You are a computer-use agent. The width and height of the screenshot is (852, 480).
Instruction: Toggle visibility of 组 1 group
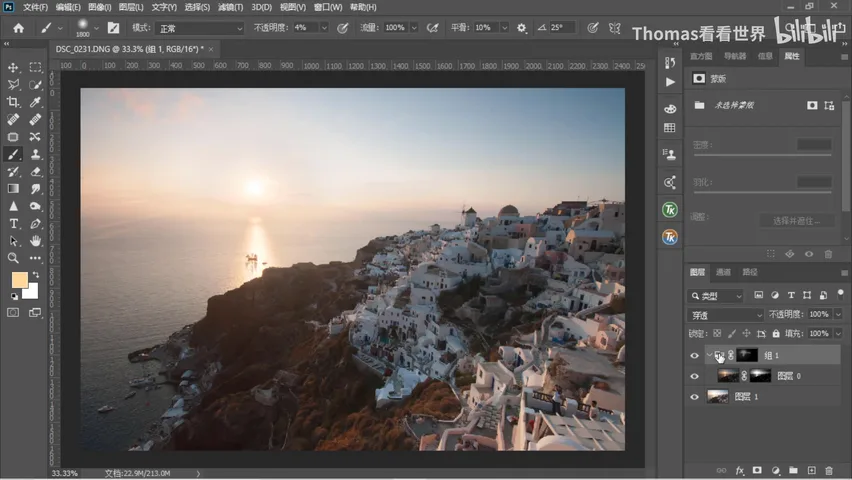point(694,356)
